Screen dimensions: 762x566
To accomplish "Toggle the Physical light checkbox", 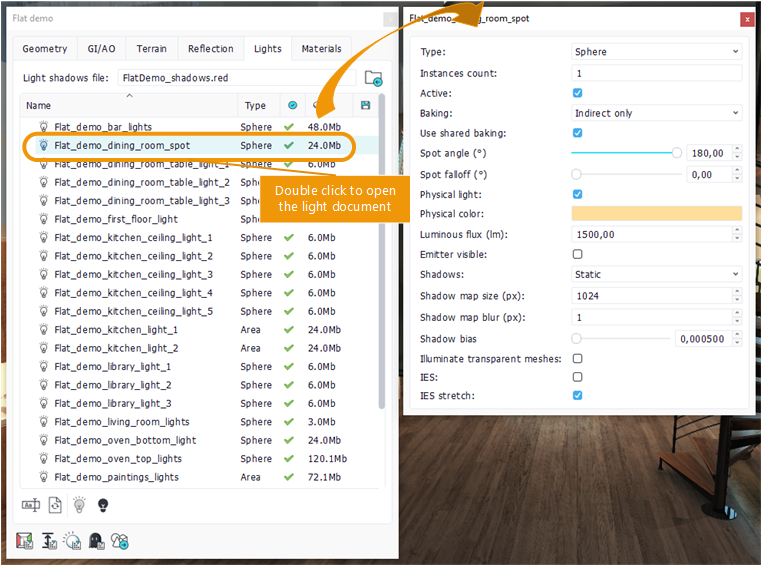I will pyautogui.click(x=577, y=194).
